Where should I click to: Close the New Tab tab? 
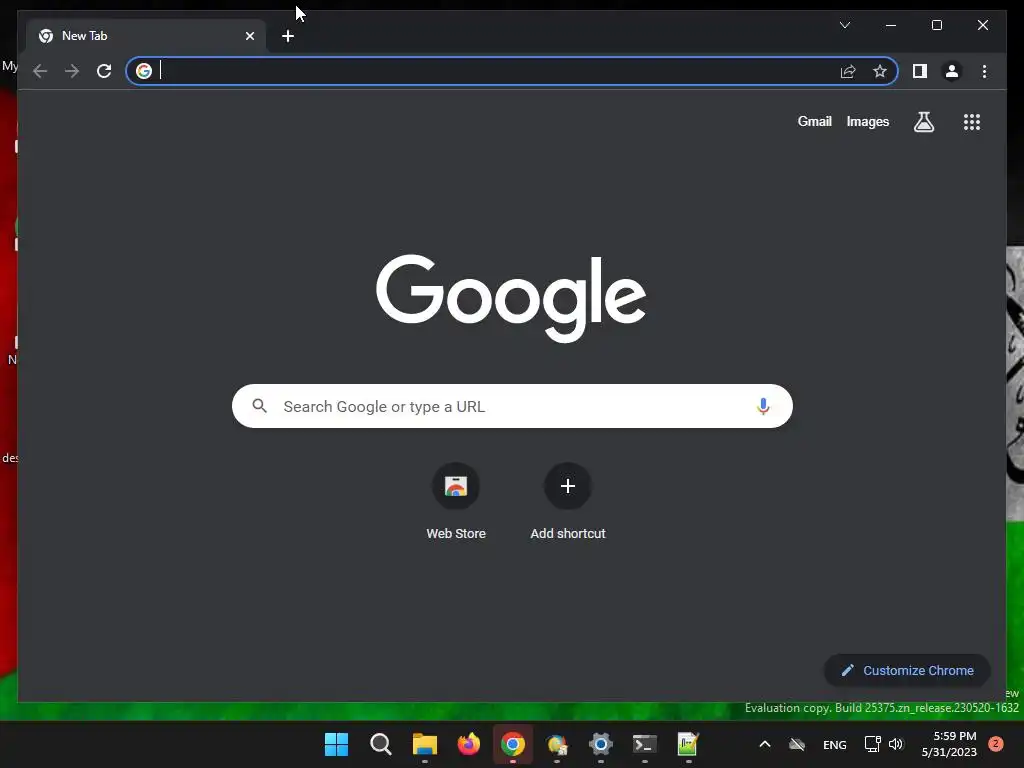[x=249, y=36]
